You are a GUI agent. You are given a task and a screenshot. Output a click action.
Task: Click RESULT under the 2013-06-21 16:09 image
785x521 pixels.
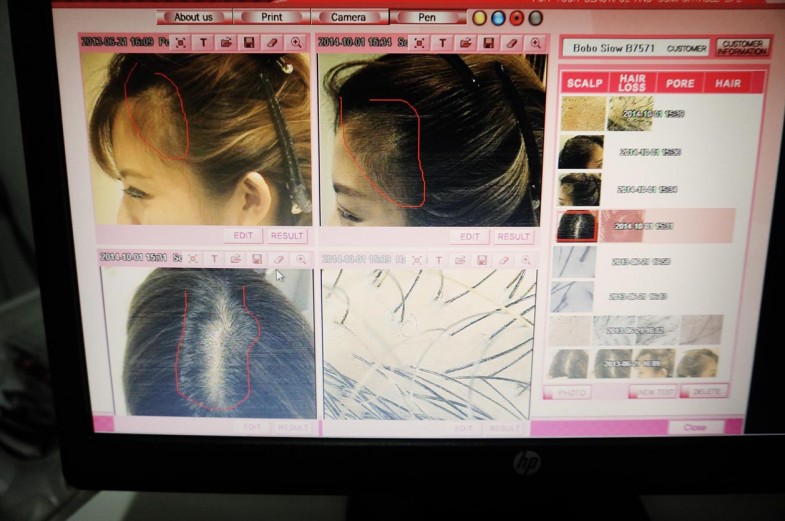287,235
